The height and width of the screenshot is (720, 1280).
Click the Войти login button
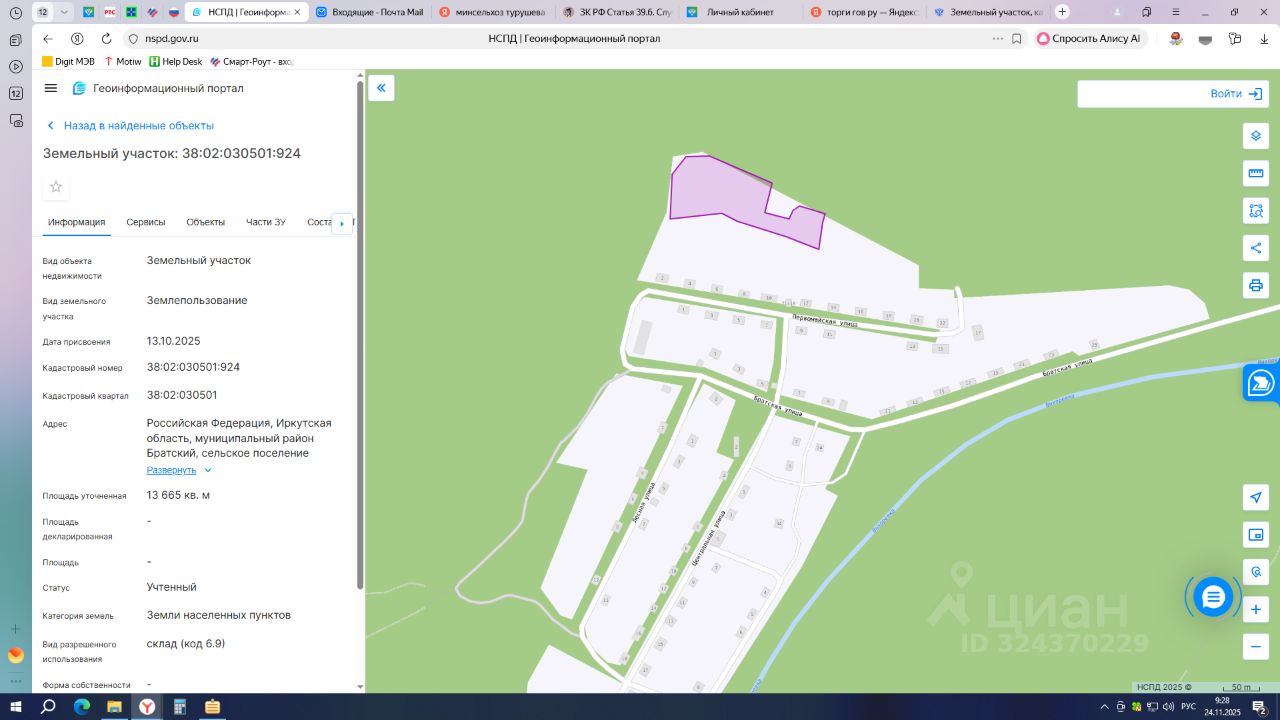click(1236, 94)
